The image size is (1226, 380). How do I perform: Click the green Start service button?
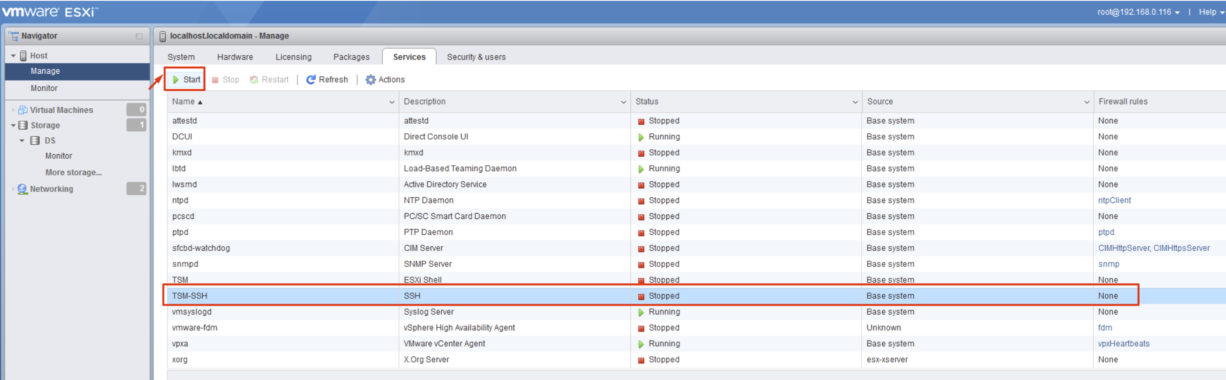pos(186,79)
